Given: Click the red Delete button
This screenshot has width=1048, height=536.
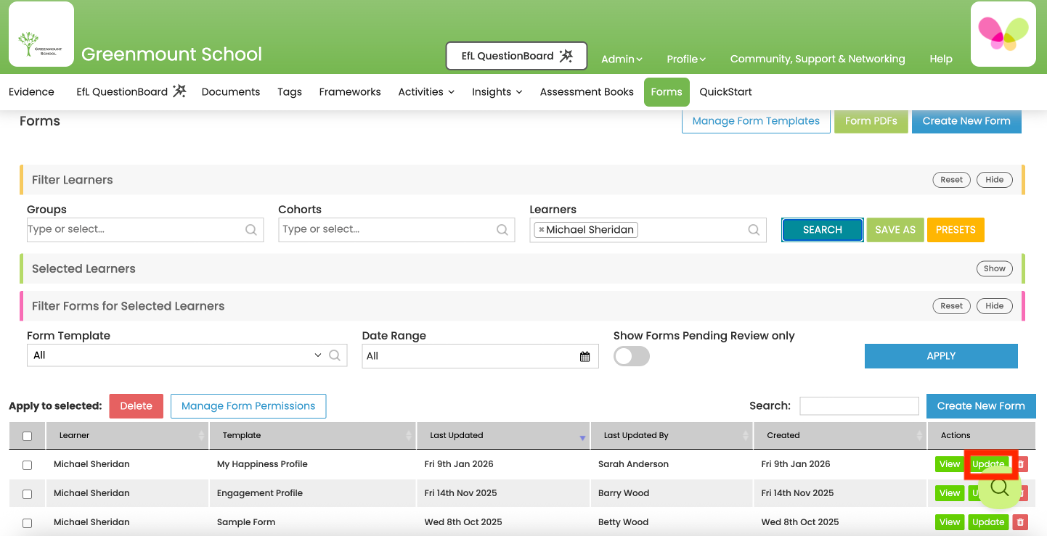Looking at the screenshot, I should pos(136,406).
